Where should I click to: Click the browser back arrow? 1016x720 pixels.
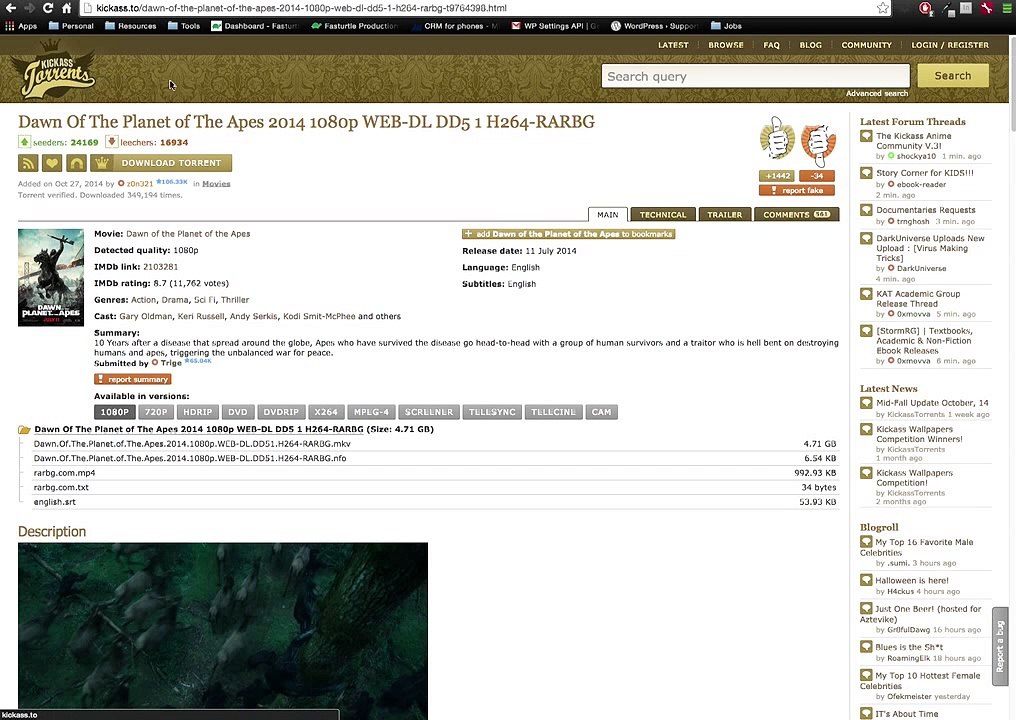pos(10,8)
